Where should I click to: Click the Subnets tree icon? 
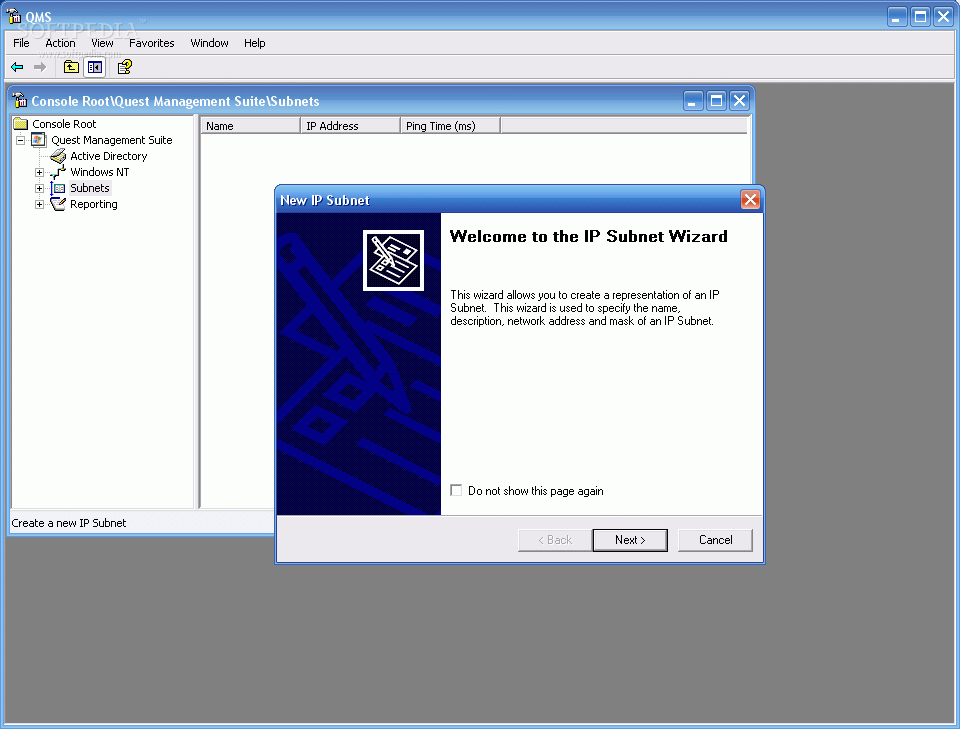pyautogui.click(x=58, y=188)
